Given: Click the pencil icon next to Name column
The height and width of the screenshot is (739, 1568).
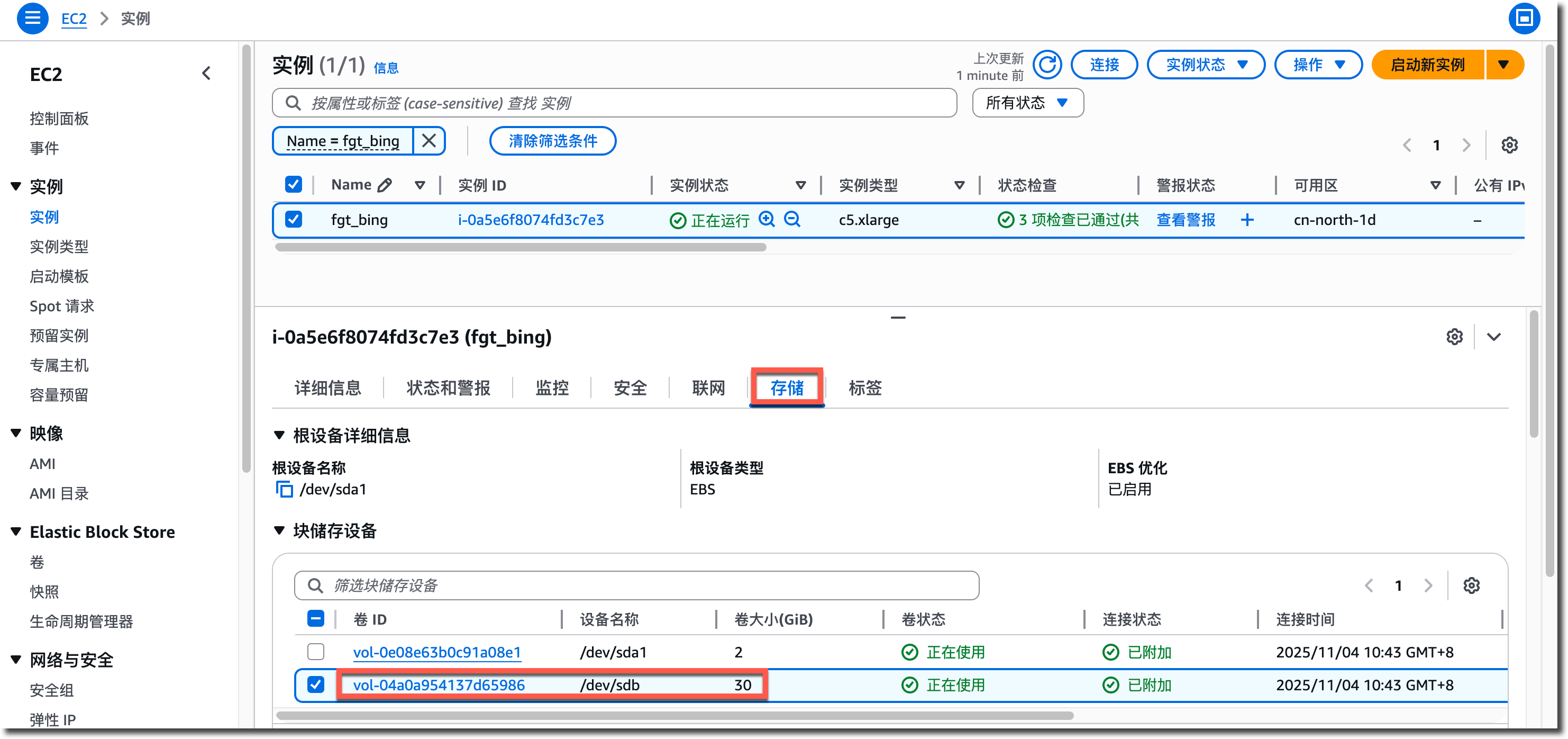Looking at the screenshot, I should coord(385,185).
